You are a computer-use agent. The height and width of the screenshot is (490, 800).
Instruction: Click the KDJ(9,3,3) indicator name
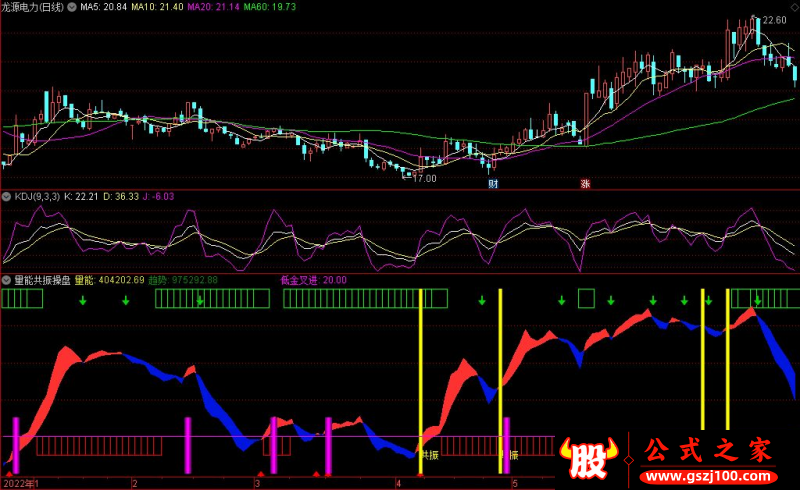37,197
